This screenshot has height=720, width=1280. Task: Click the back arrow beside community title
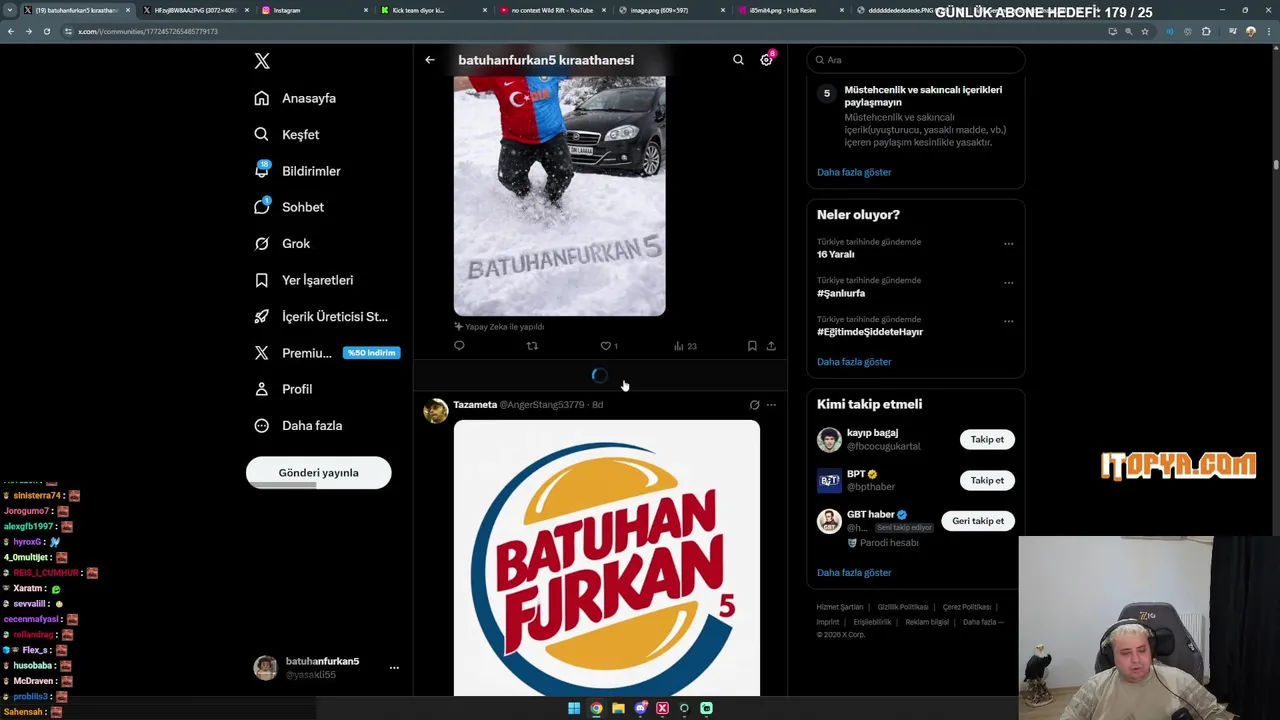[430, 60]
